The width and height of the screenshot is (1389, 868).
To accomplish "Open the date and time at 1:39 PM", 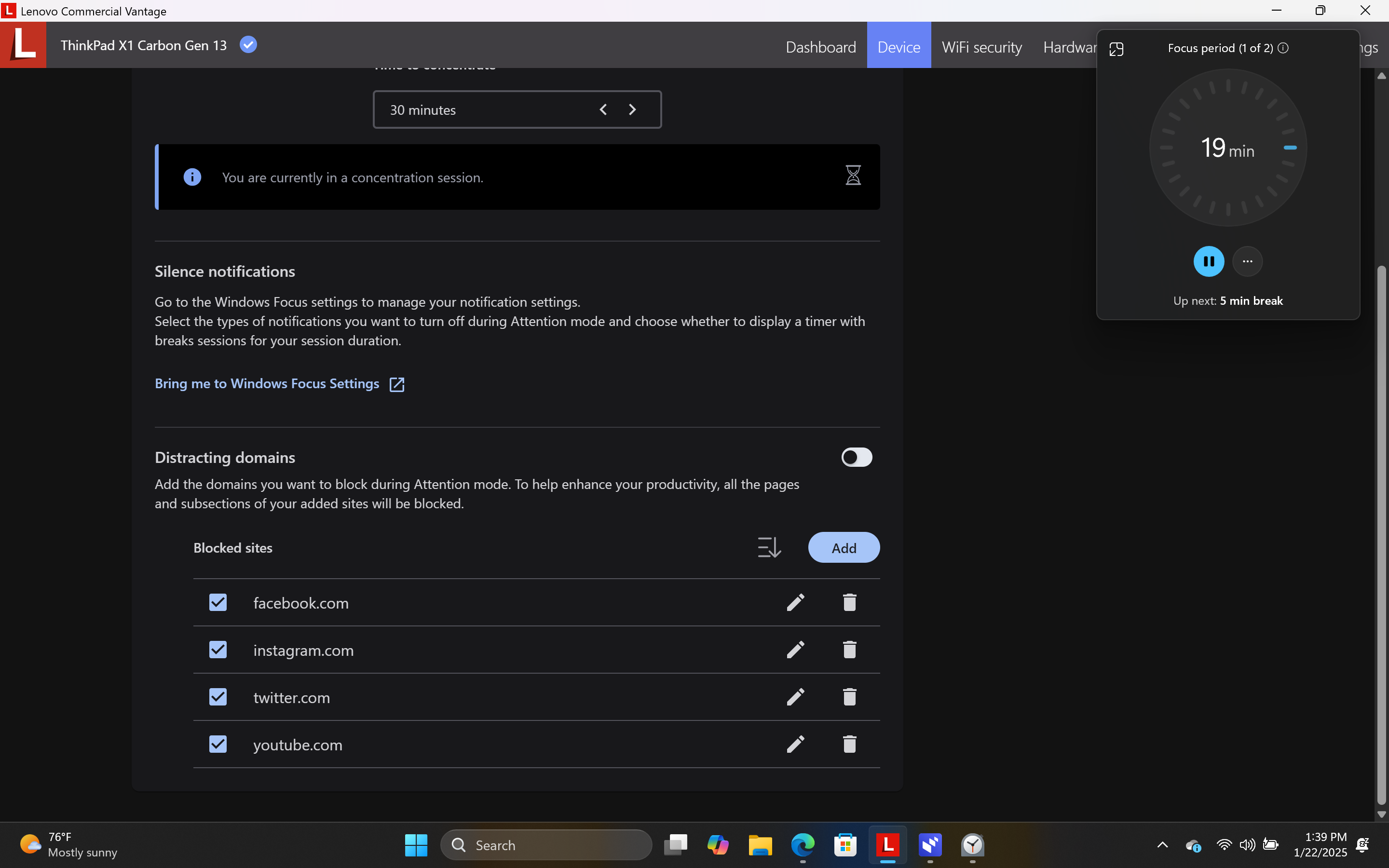I will coord(1320,844).
